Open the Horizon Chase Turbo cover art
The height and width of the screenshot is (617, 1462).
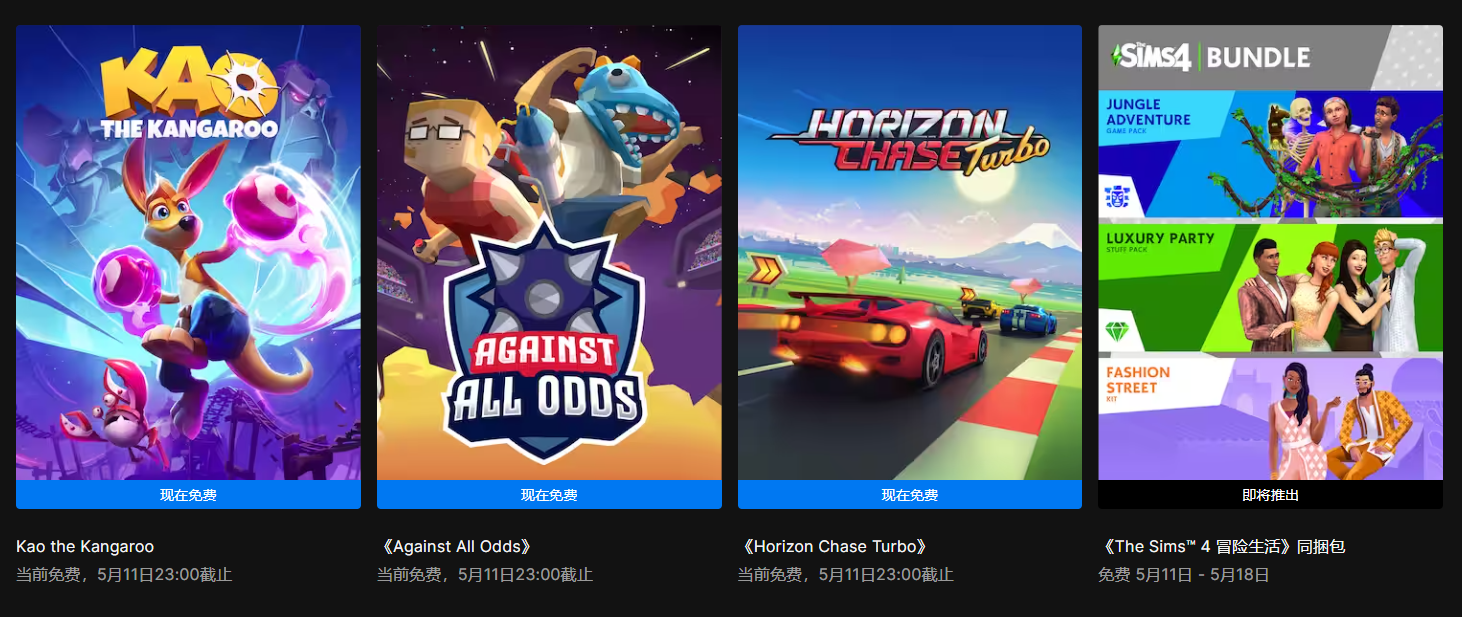point(910,252)
